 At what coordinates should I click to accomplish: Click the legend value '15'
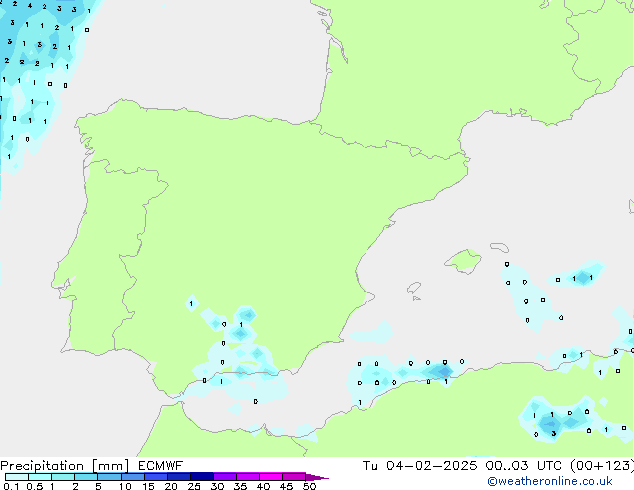point(148,486)
